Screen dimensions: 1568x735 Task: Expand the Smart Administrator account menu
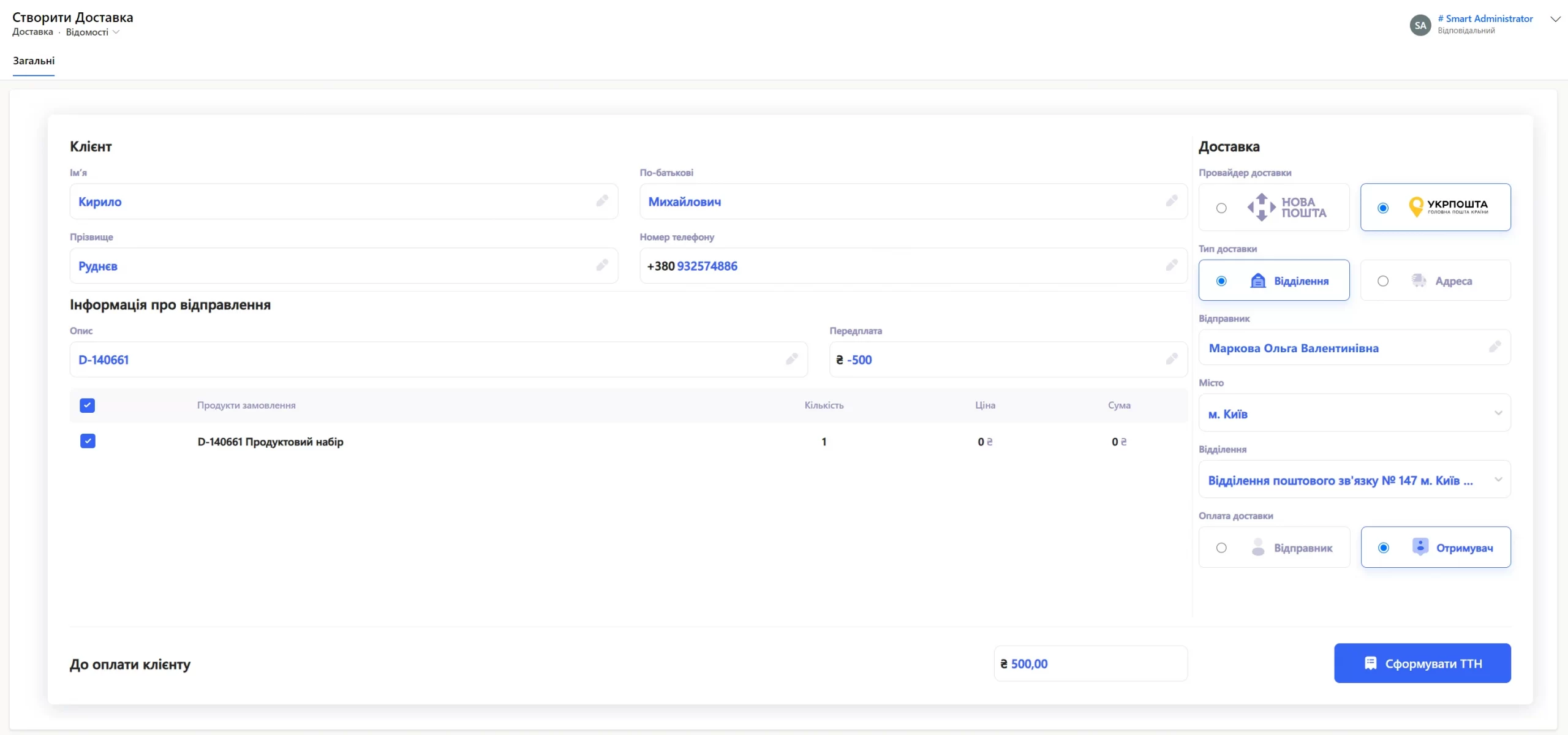1555,19
